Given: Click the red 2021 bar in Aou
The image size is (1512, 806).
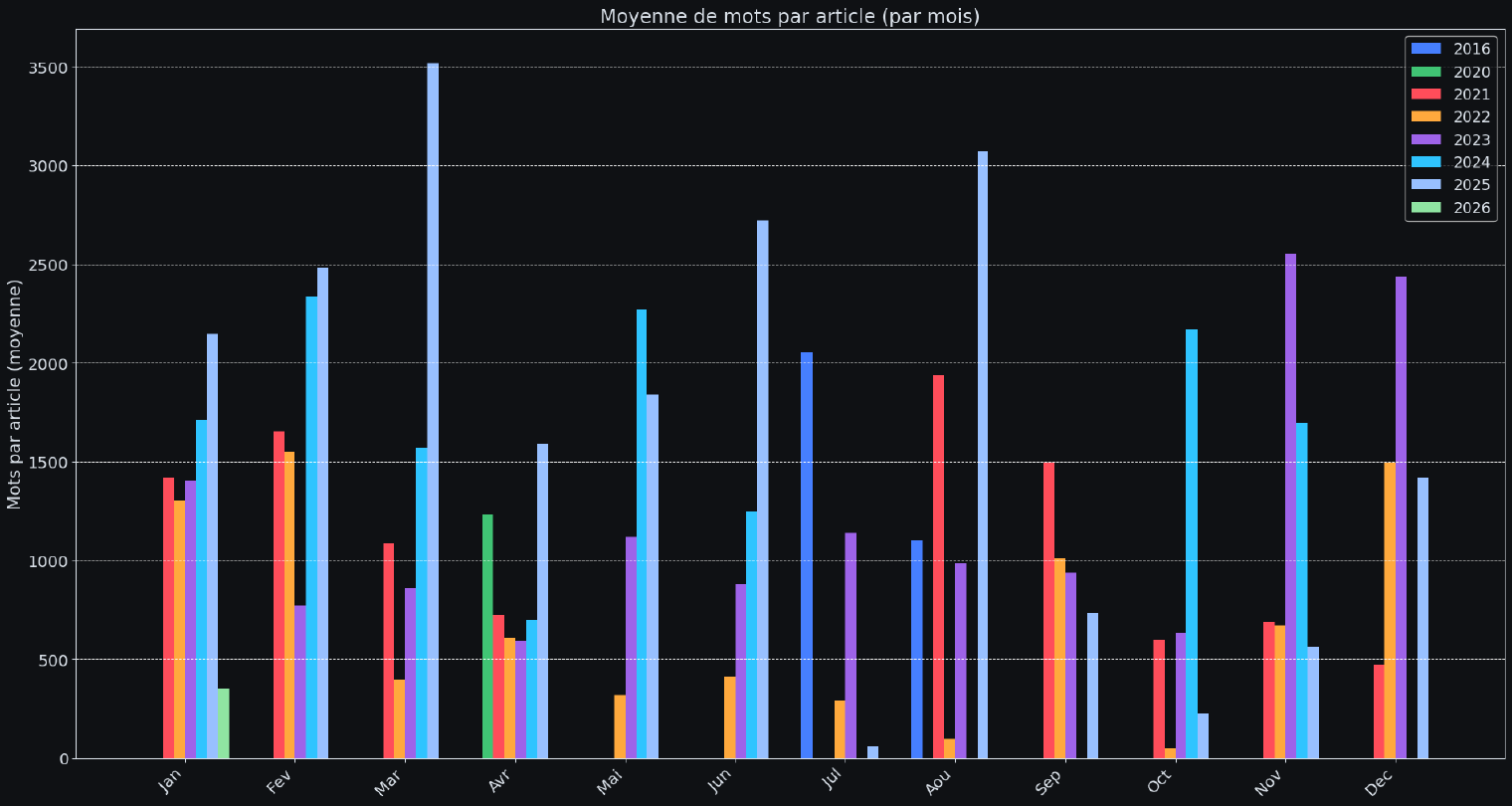Looking at the screenshot, I should click(x=938, y=566).
